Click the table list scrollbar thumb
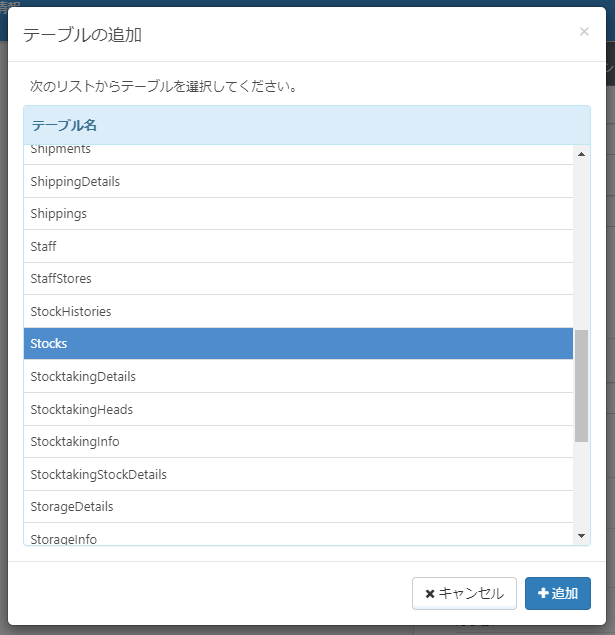 pos(582,385)
